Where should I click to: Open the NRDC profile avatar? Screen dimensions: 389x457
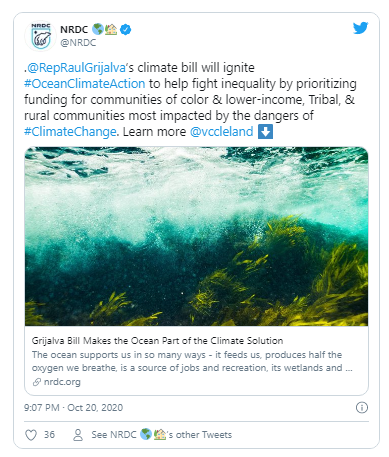click(41, 36)
